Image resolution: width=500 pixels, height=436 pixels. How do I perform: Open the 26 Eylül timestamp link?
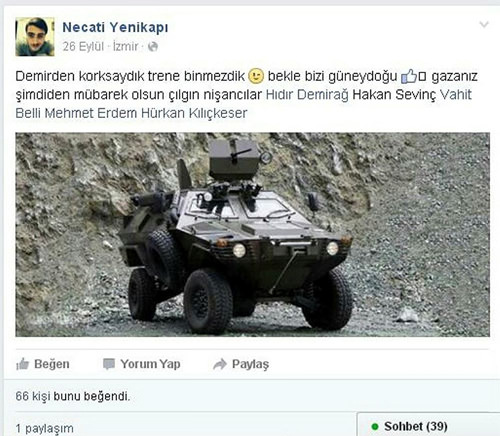point(83,46)
